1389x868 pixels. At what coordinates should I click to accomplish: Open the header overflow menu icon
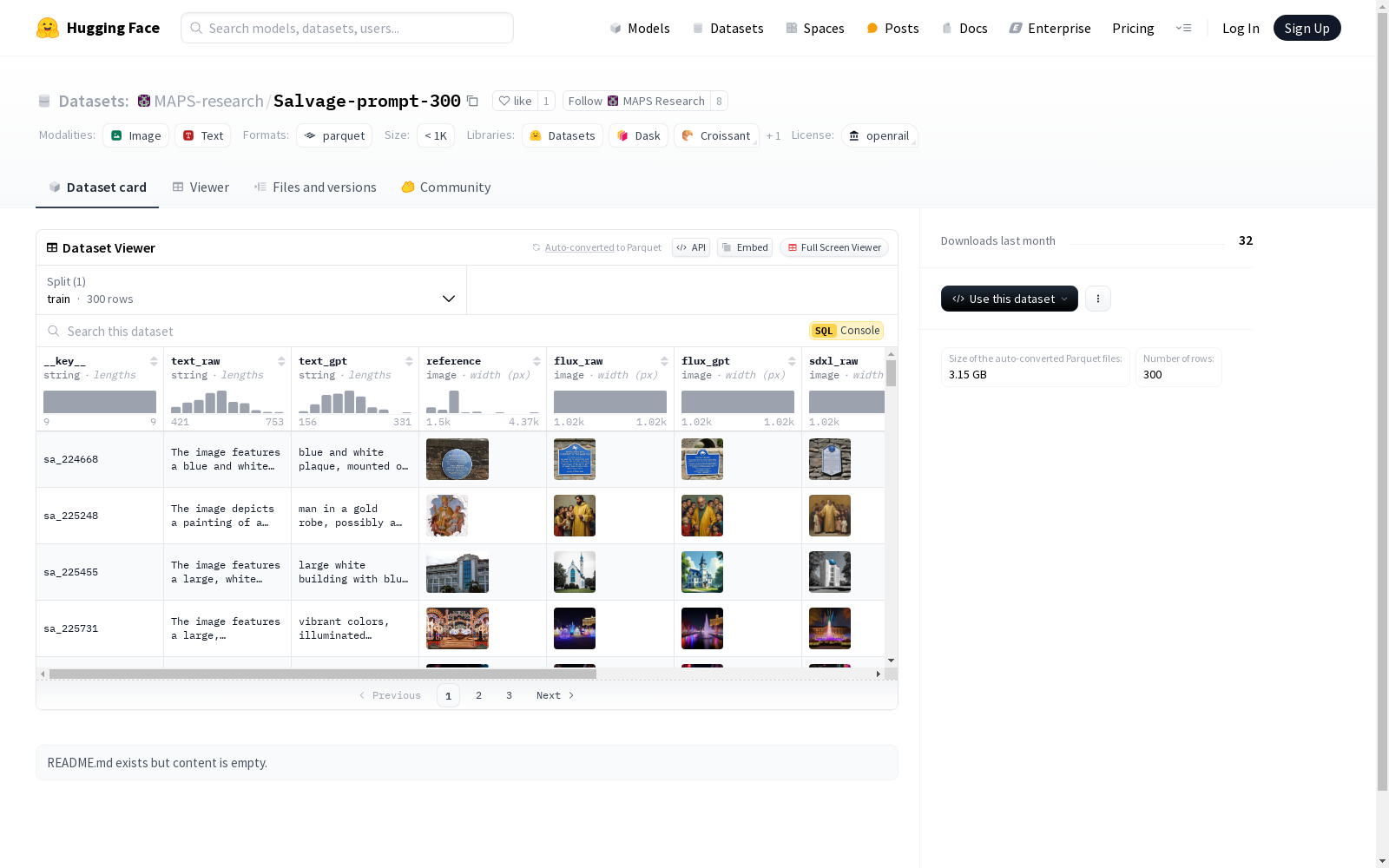pyautogui.click(x=1183, y=28)
